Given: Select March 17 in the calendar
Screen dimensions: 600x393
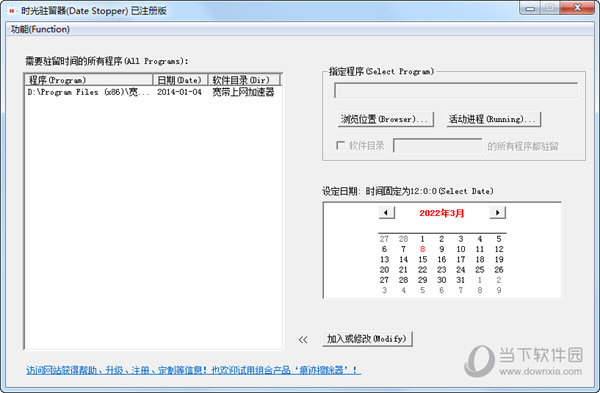Looking at the screenshot, I should click(x=461, y=259).
